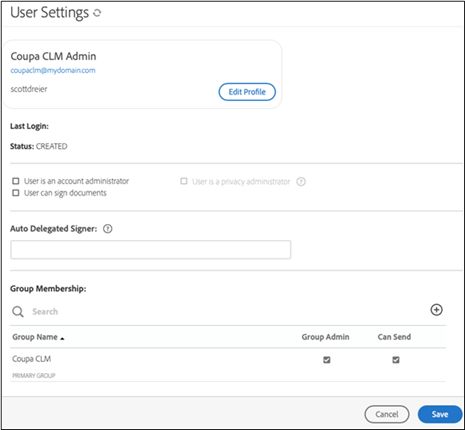465x430 pixels.
Task: Save the user settings
Action: click(x=440, y=414)
